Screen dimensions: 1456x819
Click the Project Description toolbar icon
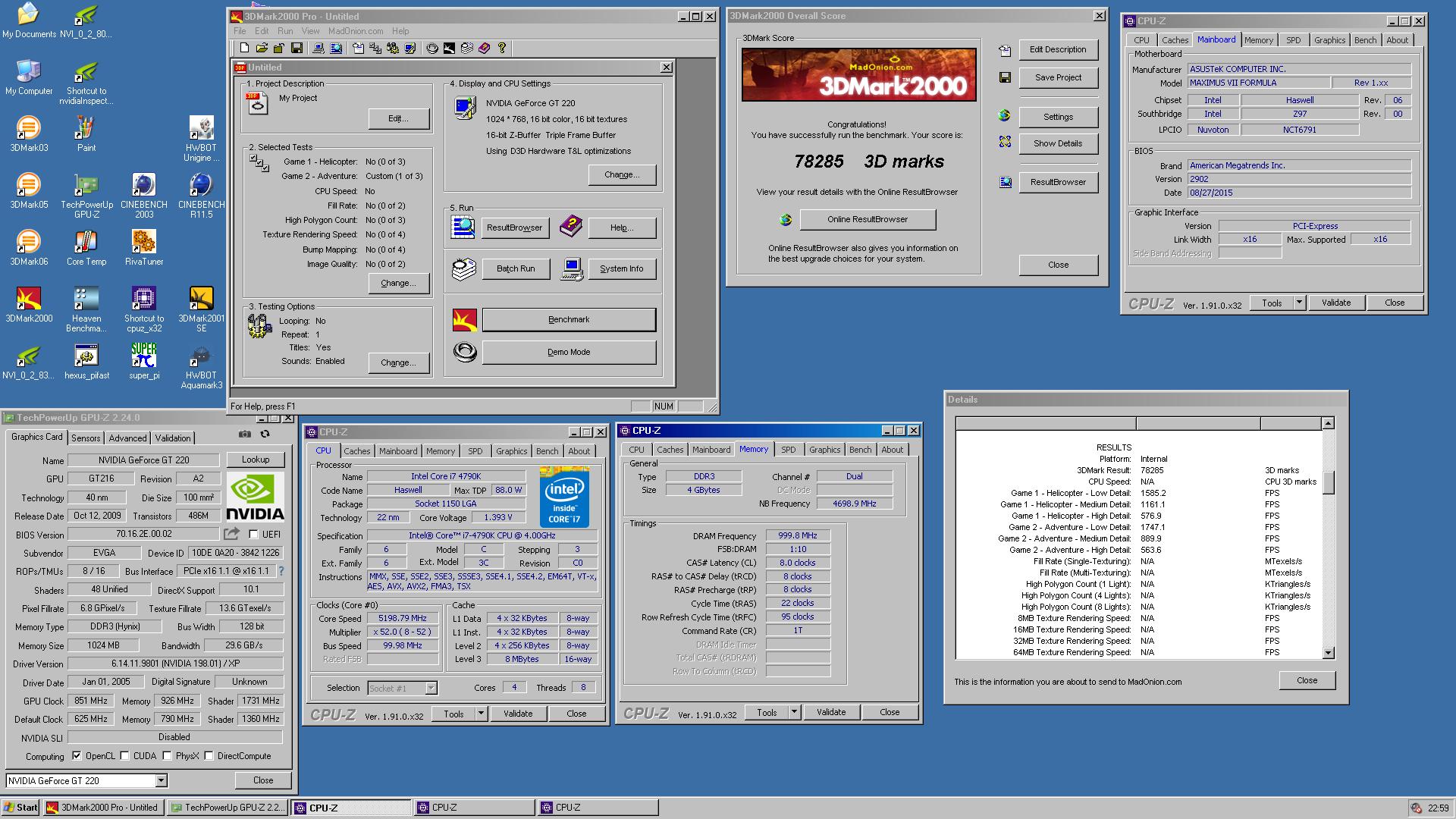coord(358,48)
